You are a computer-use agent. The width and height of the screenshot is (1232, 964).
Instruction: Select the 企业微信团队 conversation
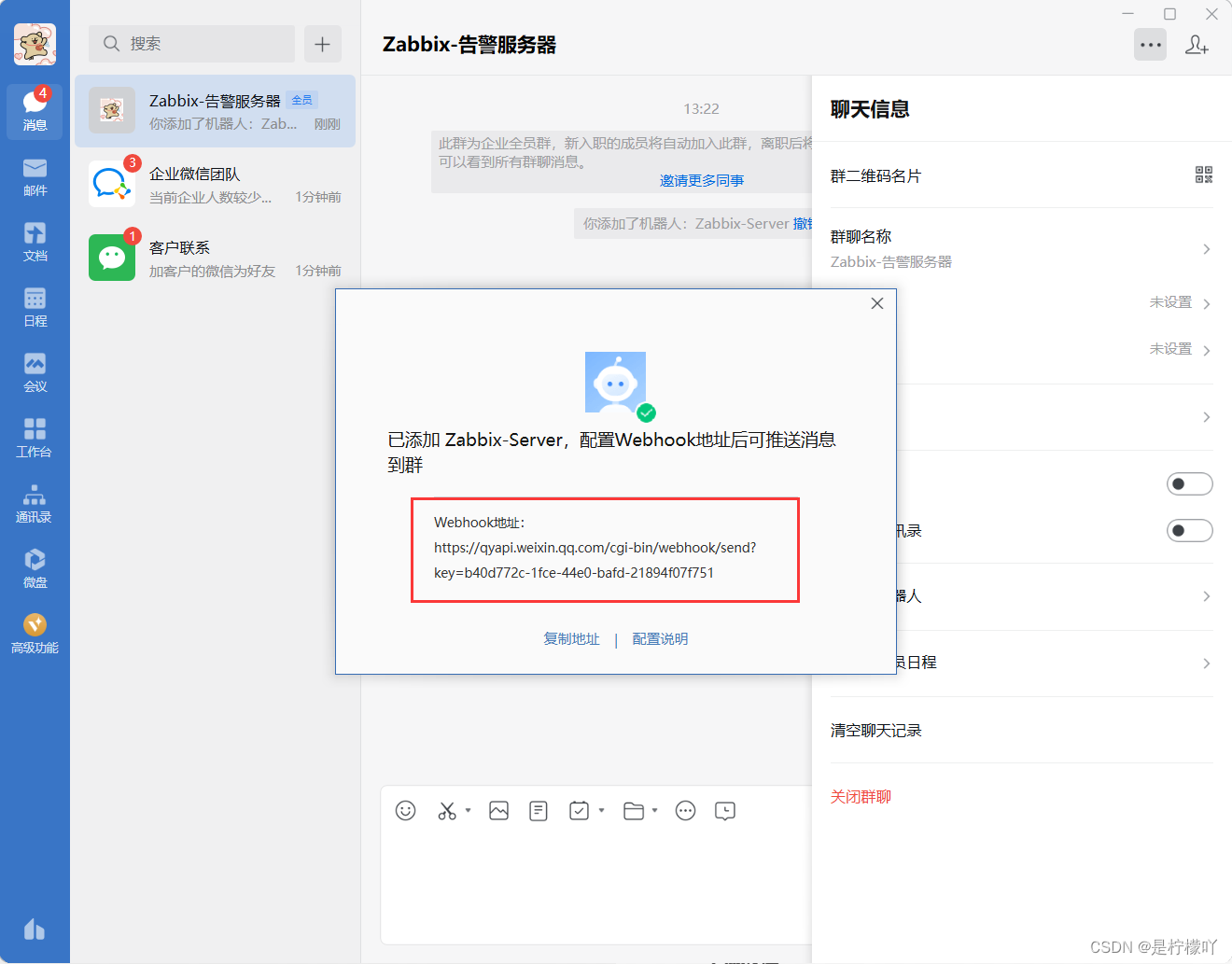point(215,185)
